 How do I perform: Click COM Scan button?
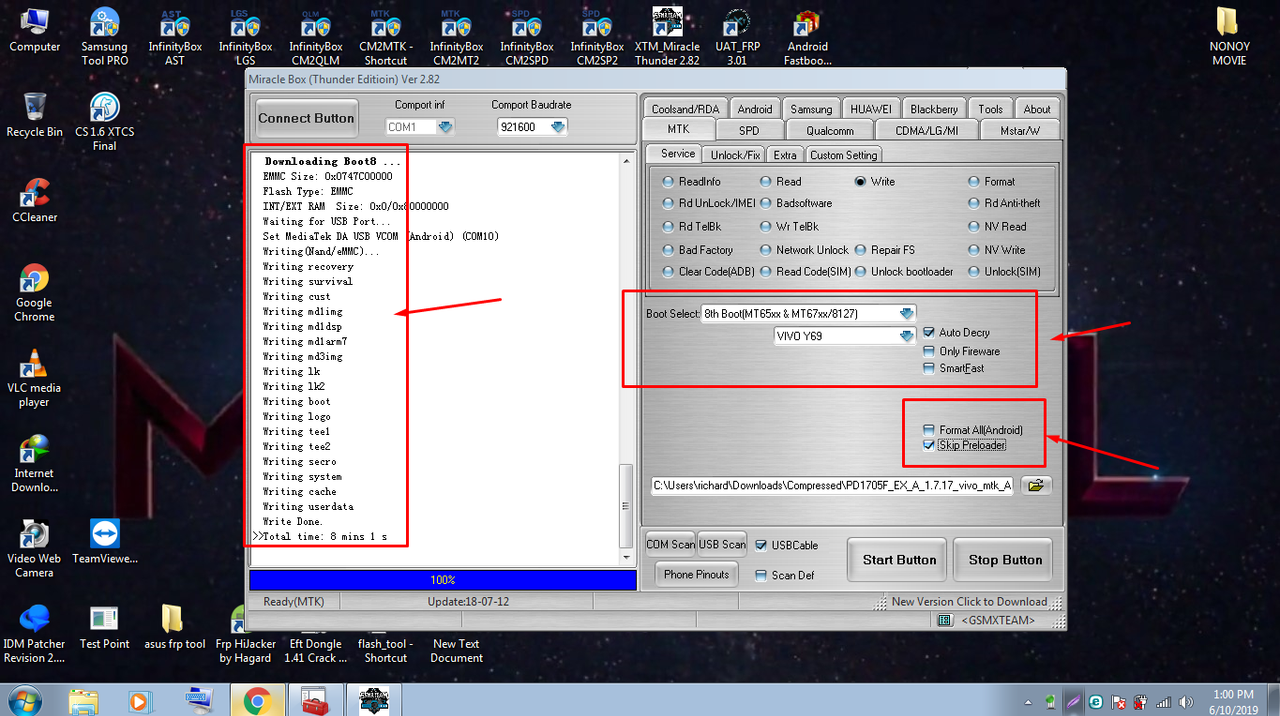click(670, 544)
